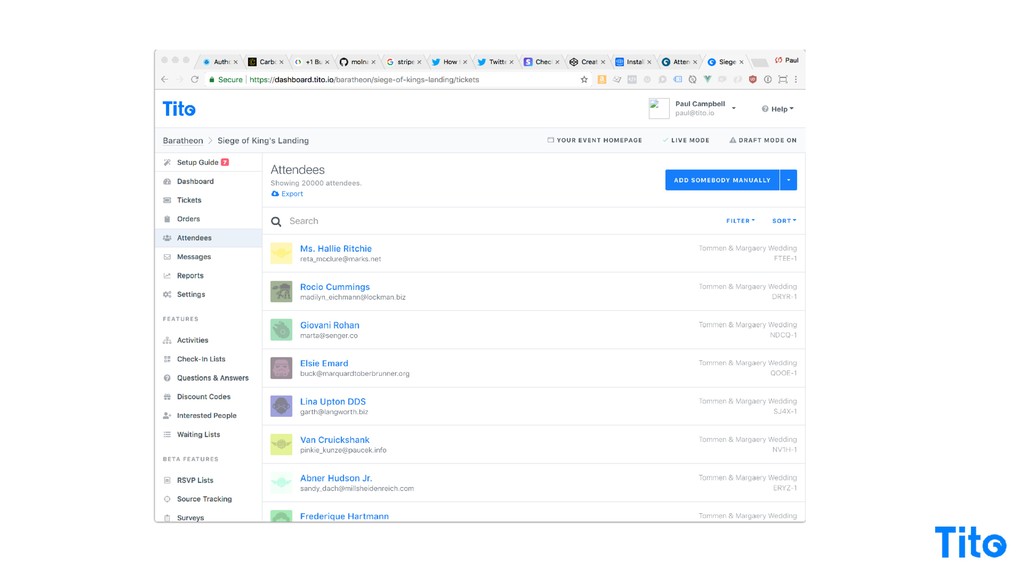Open attendee Frederique Hartmann
This screenshot has height=576, width=1024.
point(344,517)
